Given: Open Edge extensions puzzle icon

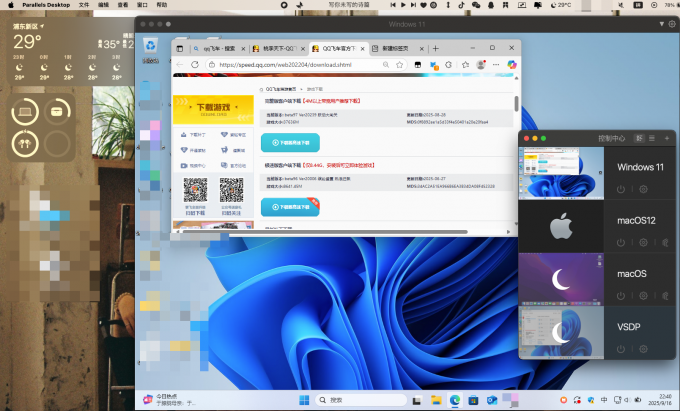Looking at the screenshot, I should [449, 65].
